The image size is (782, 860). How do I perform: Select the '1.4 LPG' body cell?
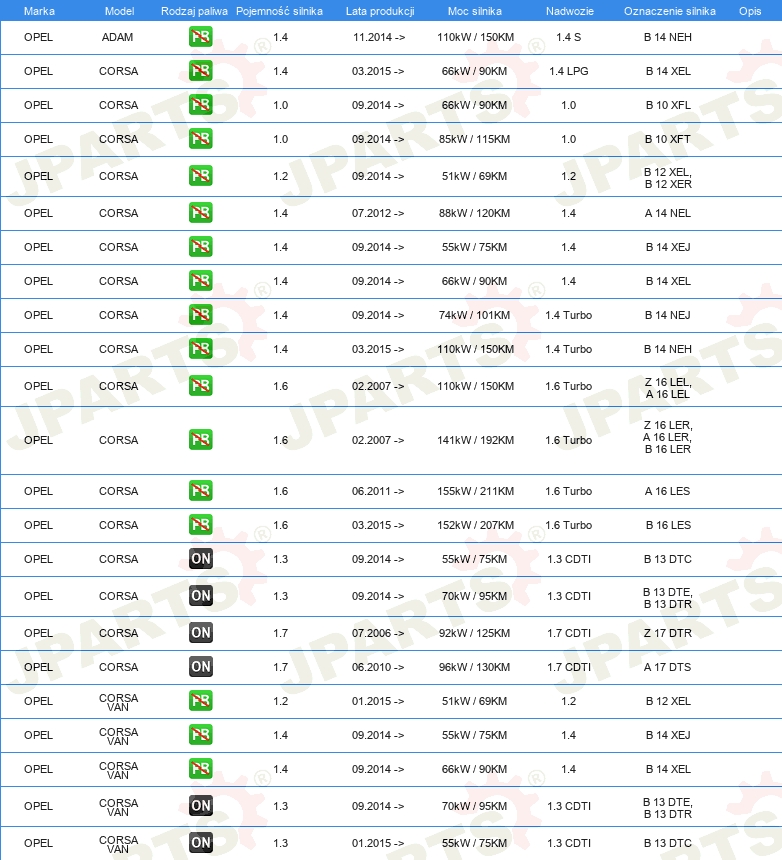tap(569, 71)
